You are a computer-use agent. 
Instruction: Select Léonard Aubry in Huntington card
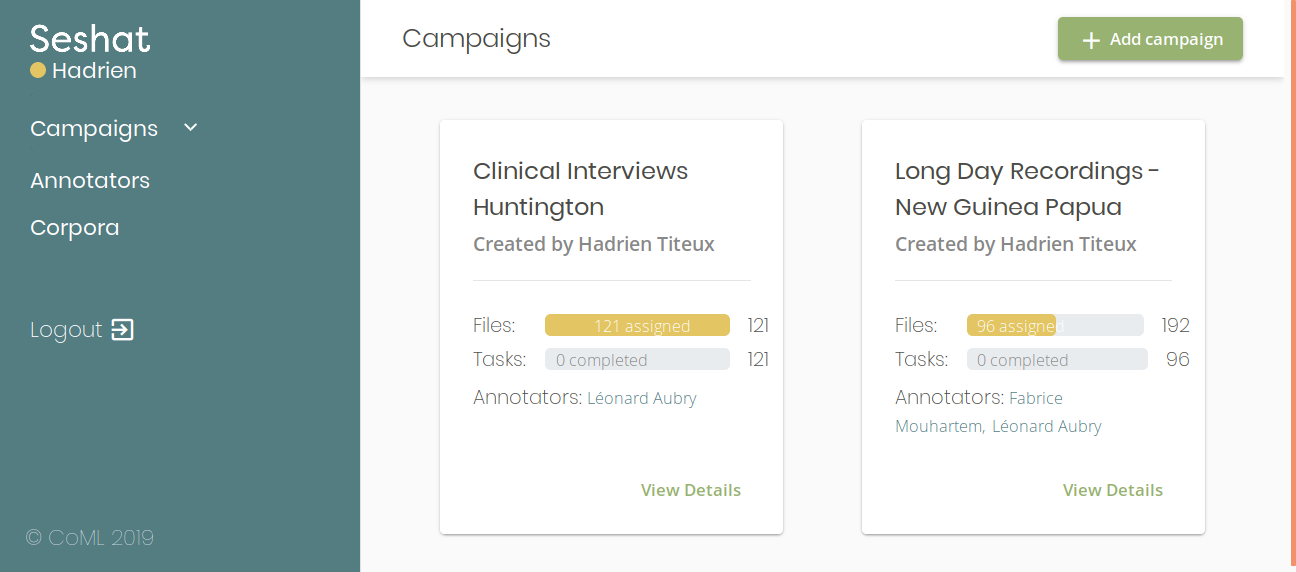click(641, 399)
